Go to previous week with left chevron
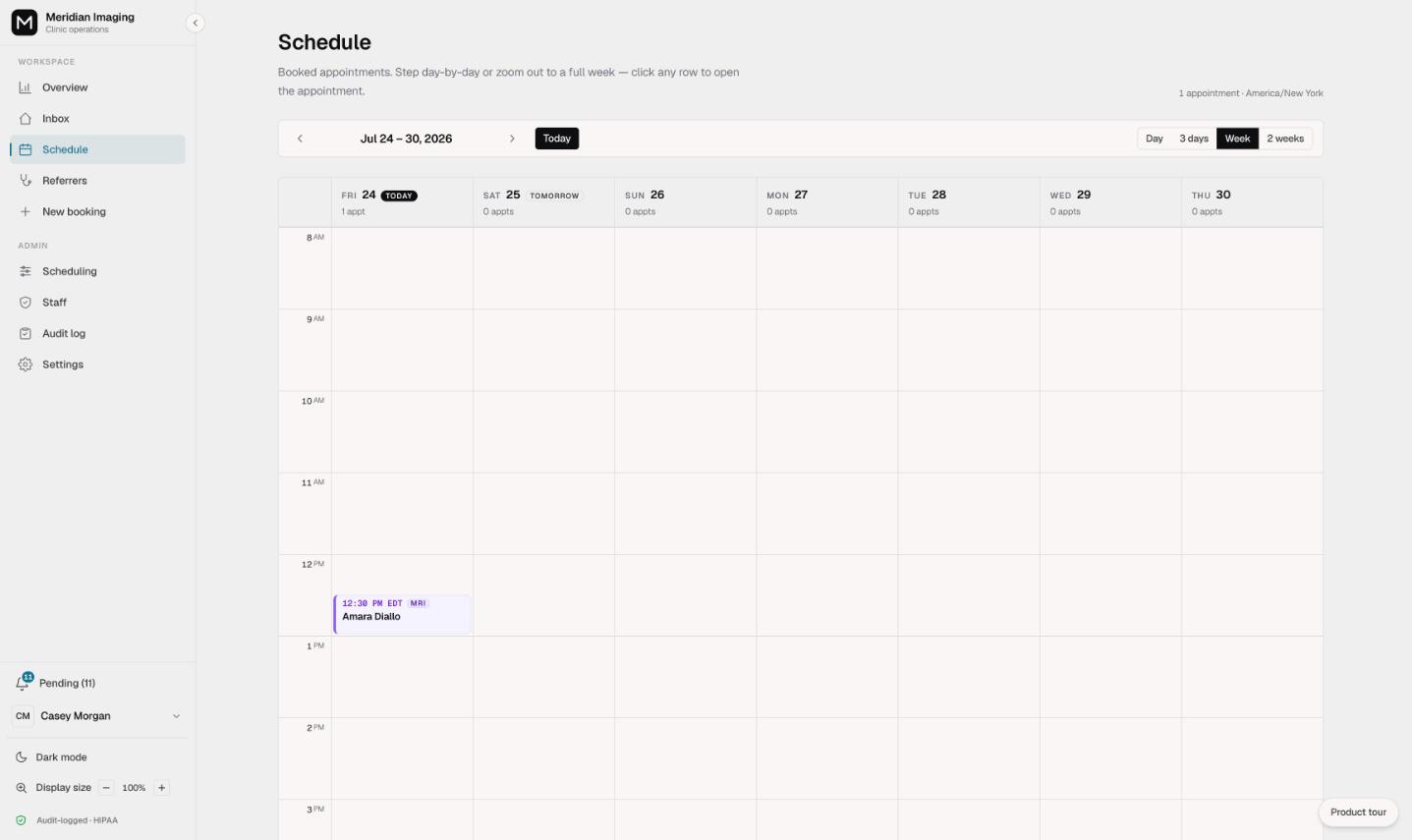1412x840 pixels. pyautogui.click(x=300, y=139)
